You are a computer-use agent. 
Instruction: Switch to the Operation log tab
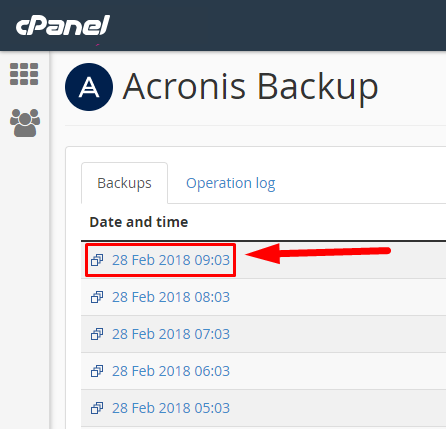pos(231,183)
